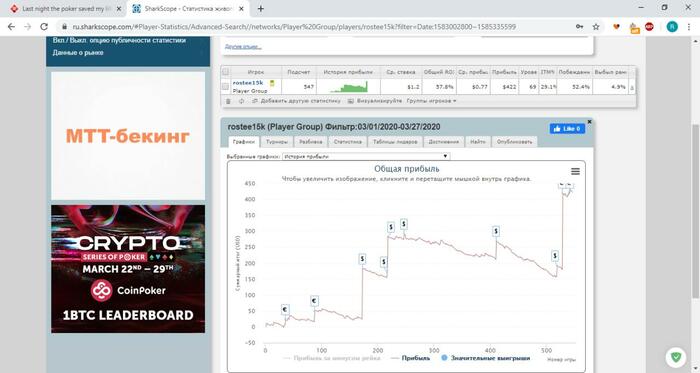Image resolution: width=700 pixels, height=373 pixels.
Task: Switch to the 'Статистика' tab
Action: [347, 142]
